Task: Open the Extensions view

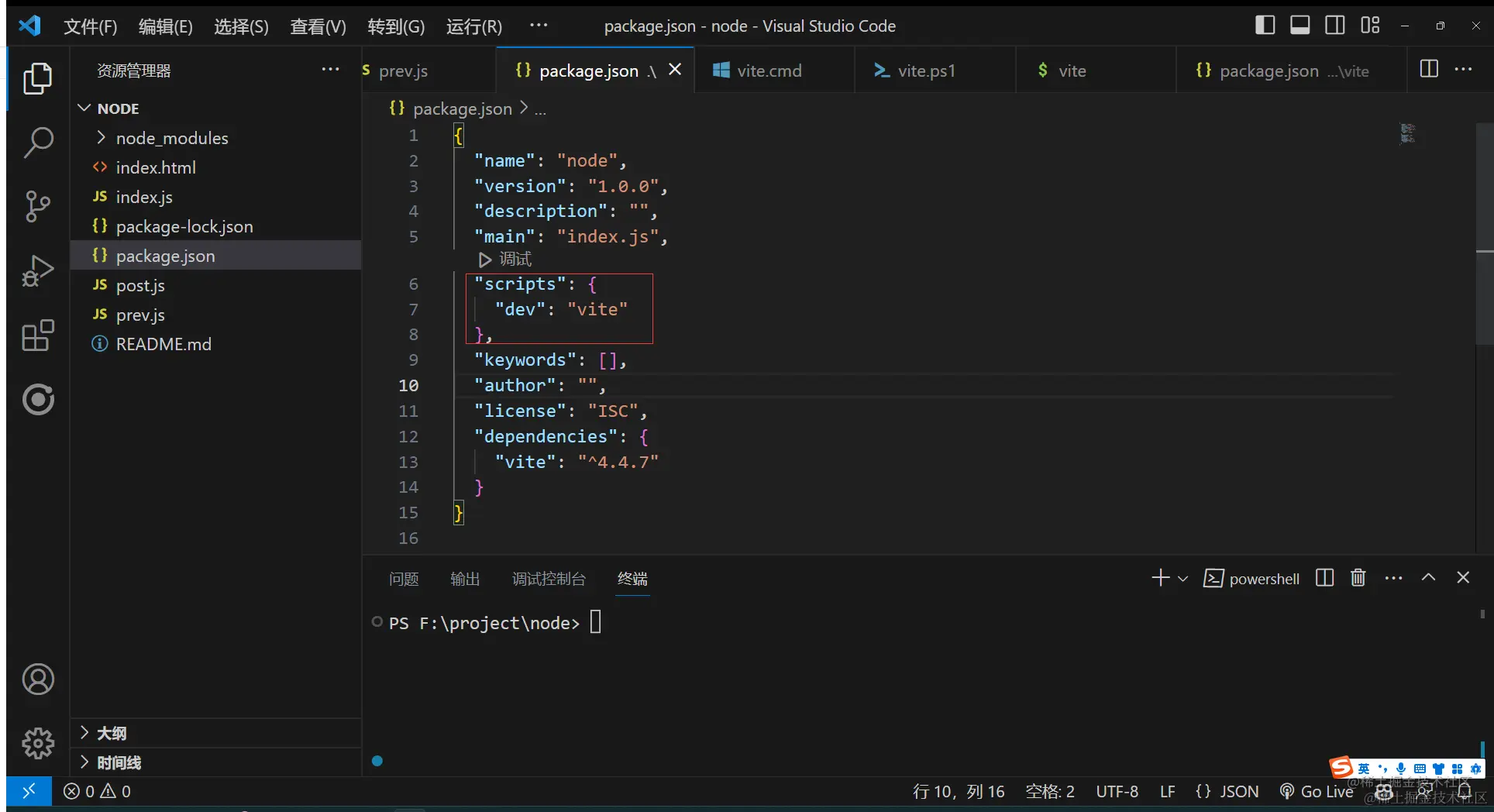Action: (37, 335)
